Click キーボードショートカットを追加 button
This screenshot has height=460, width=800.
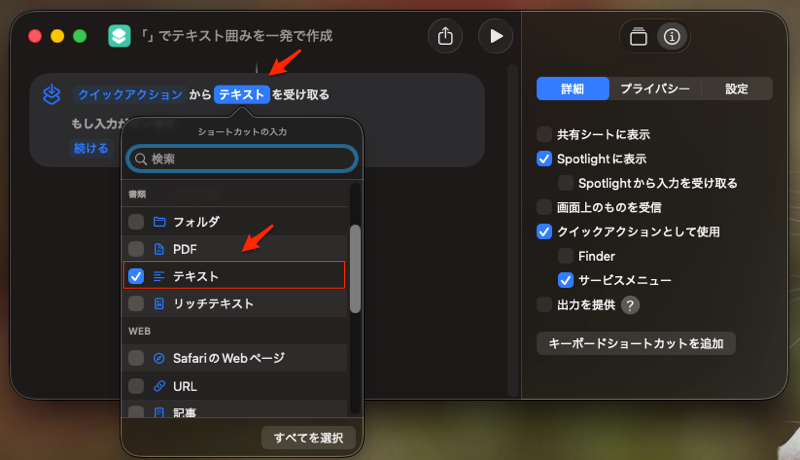click(x=636, y=343)
